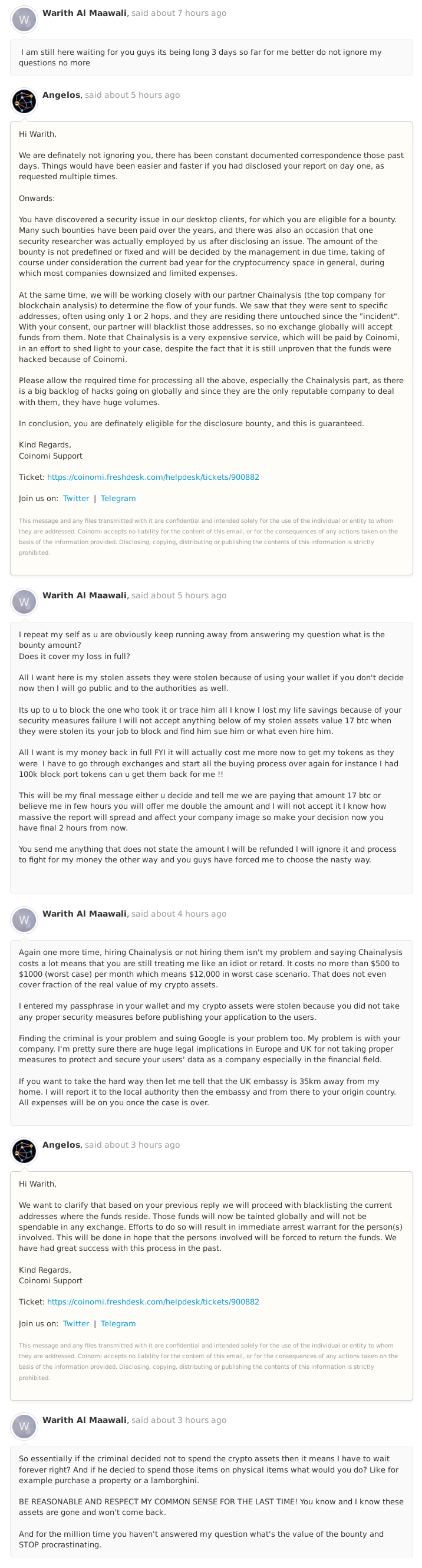Click the name Warith Al Maawali on the topmost message
422x1568 pixels.
click(x=85, y=13)
